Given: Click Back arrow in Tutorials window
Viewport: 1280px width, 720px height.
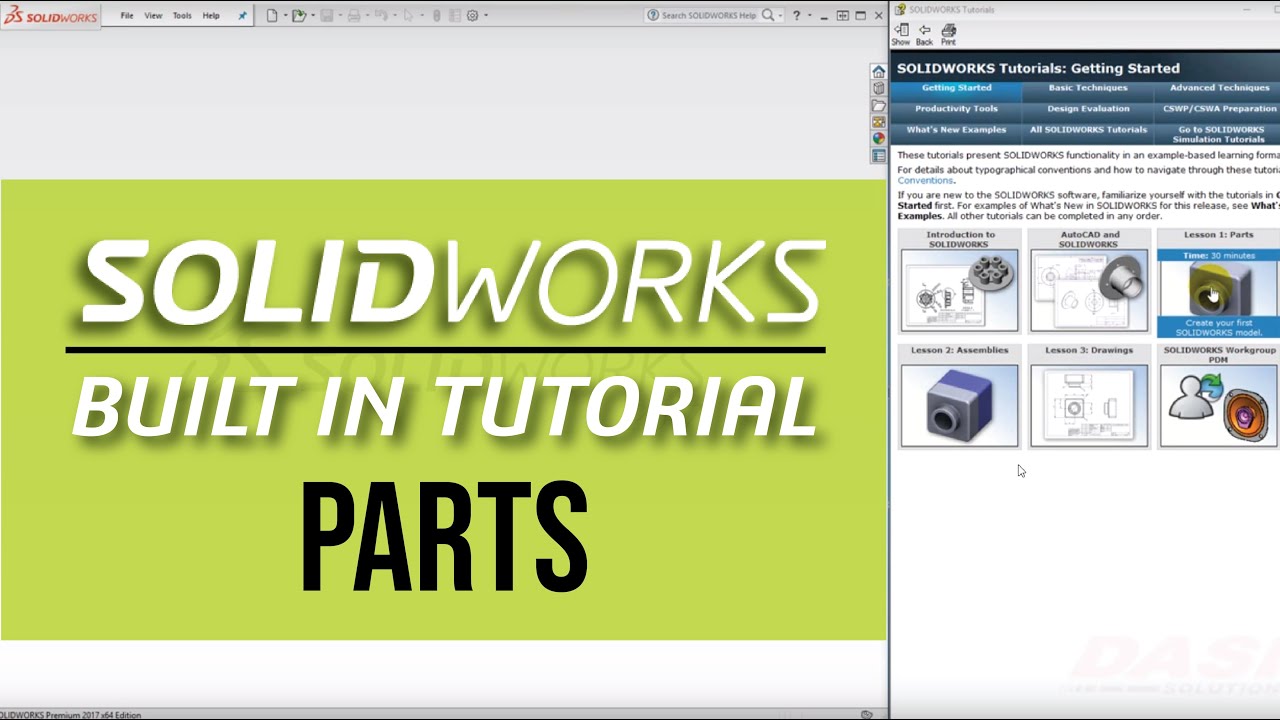Looking at the screenshot, I should click(925, 35).
